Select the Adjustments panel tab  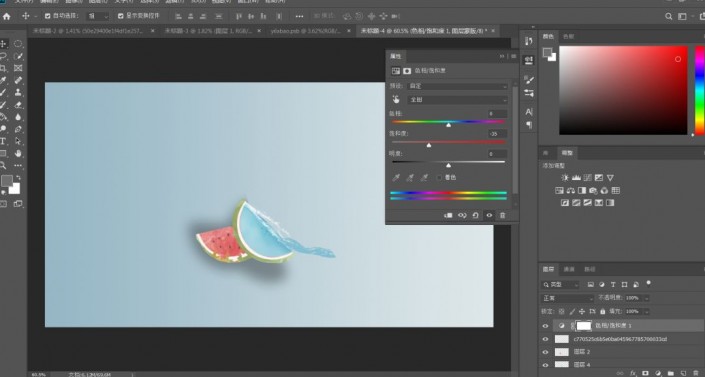pyautogui.click(x=567, y=153)
